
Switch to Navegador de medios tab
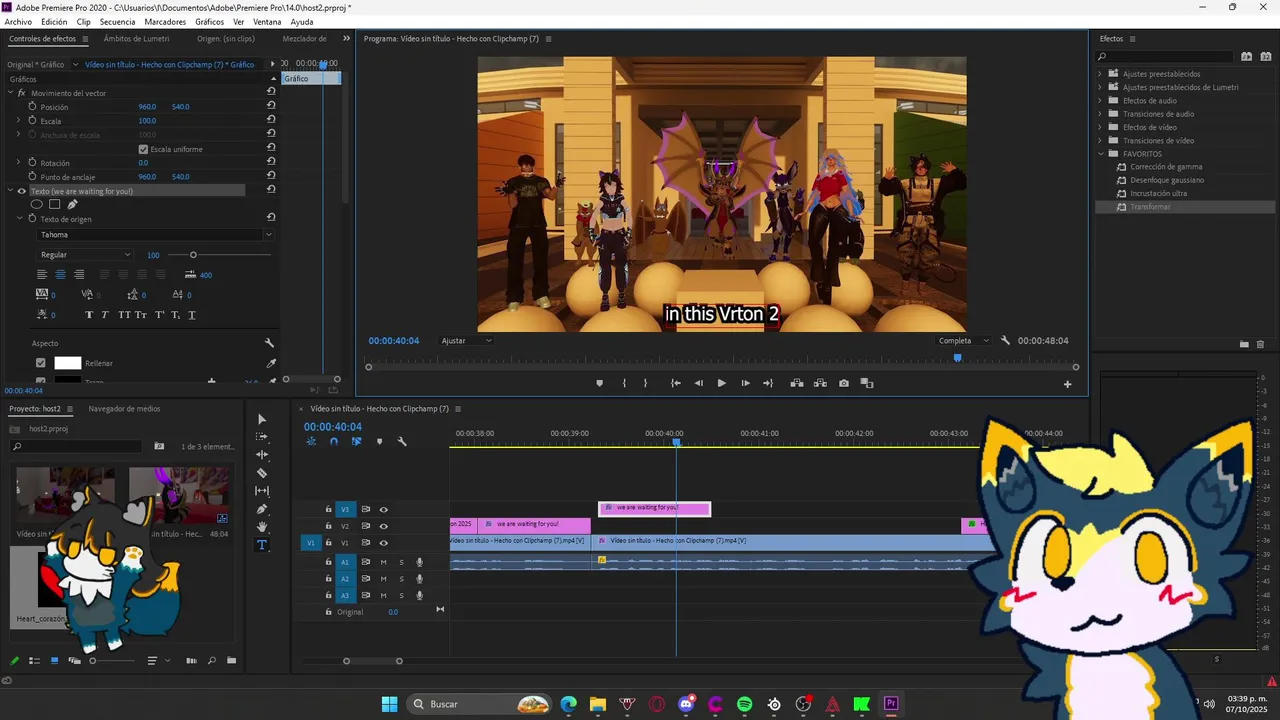click(124, 409)
